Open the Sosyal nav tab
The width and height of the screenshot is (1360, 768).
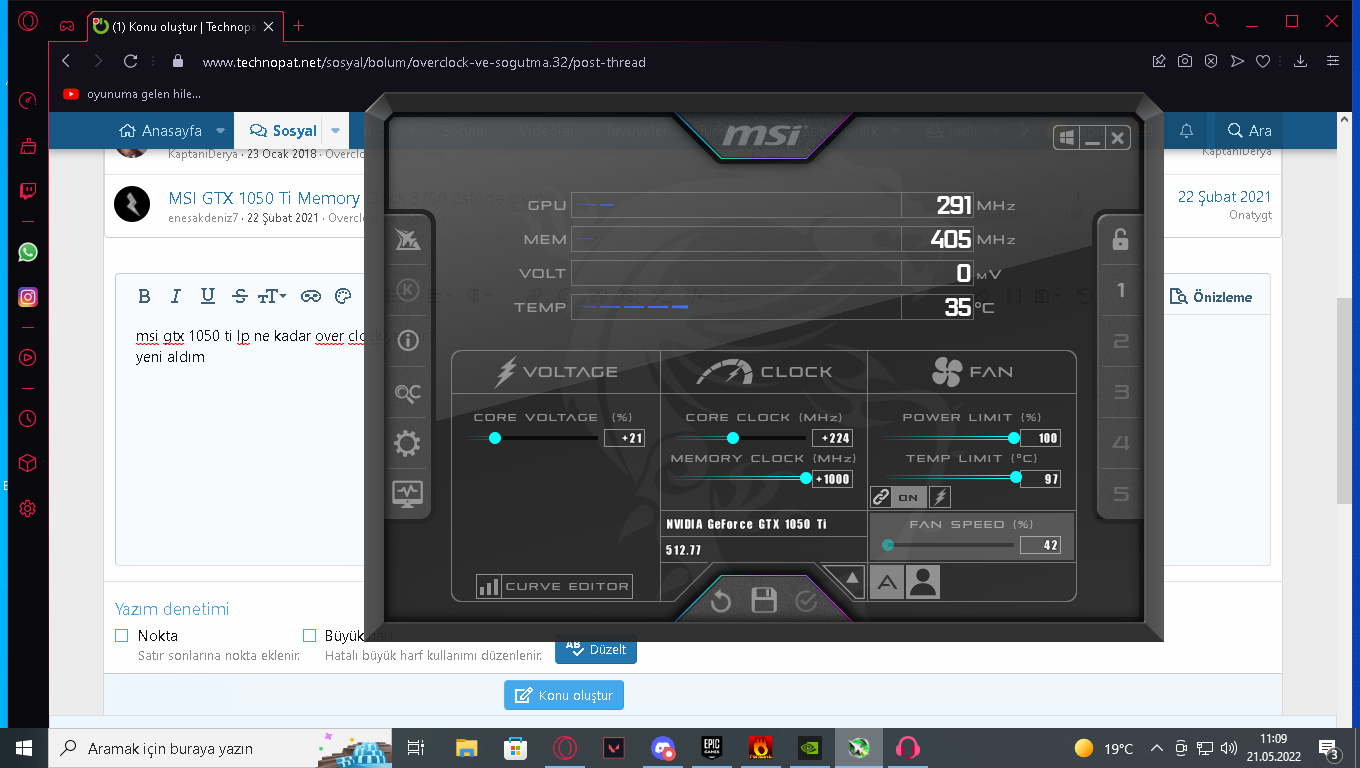(283, 131)
